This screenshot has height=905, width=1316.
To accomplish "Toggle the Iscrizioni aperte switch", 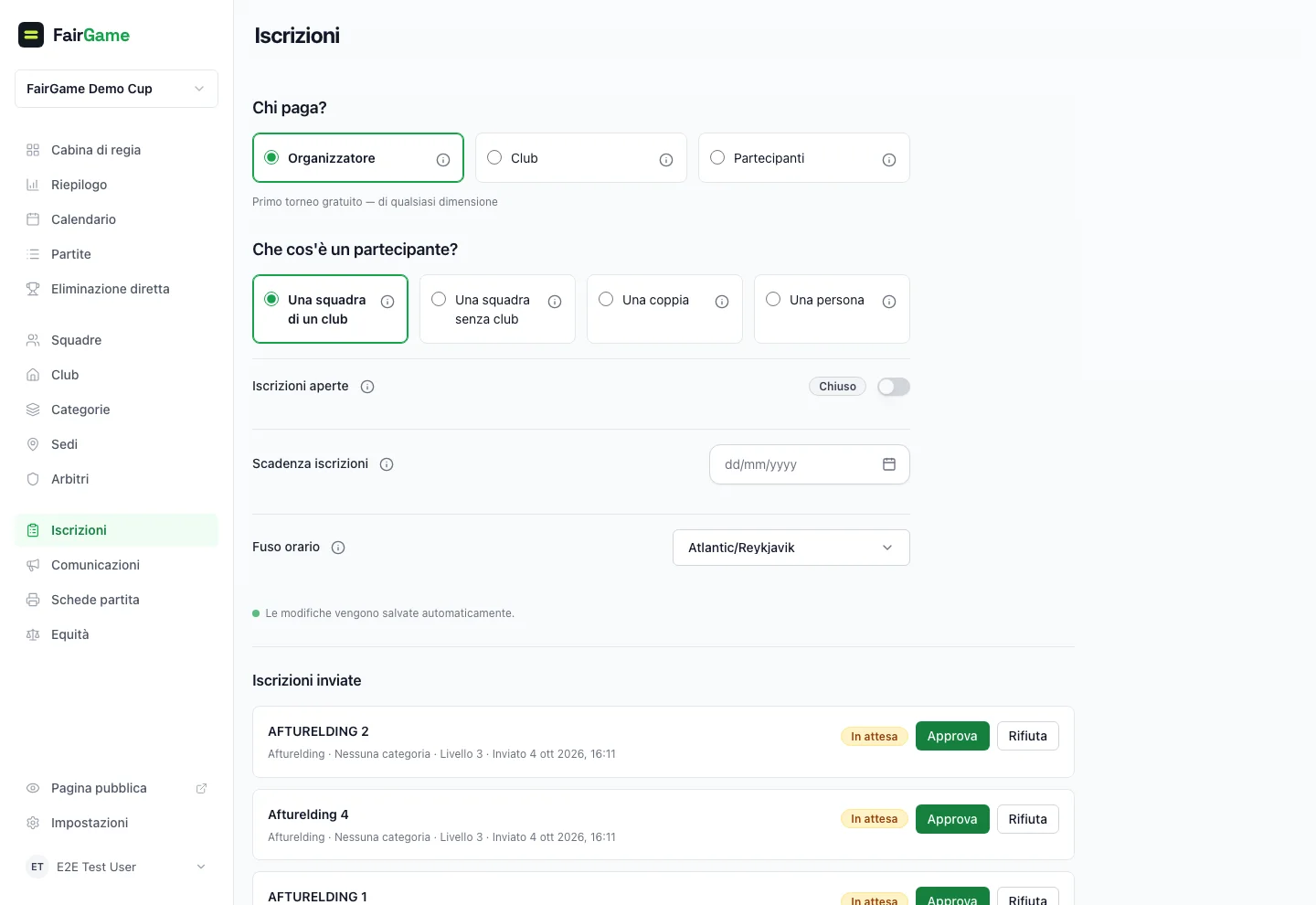I will click(x=894, y=387).
